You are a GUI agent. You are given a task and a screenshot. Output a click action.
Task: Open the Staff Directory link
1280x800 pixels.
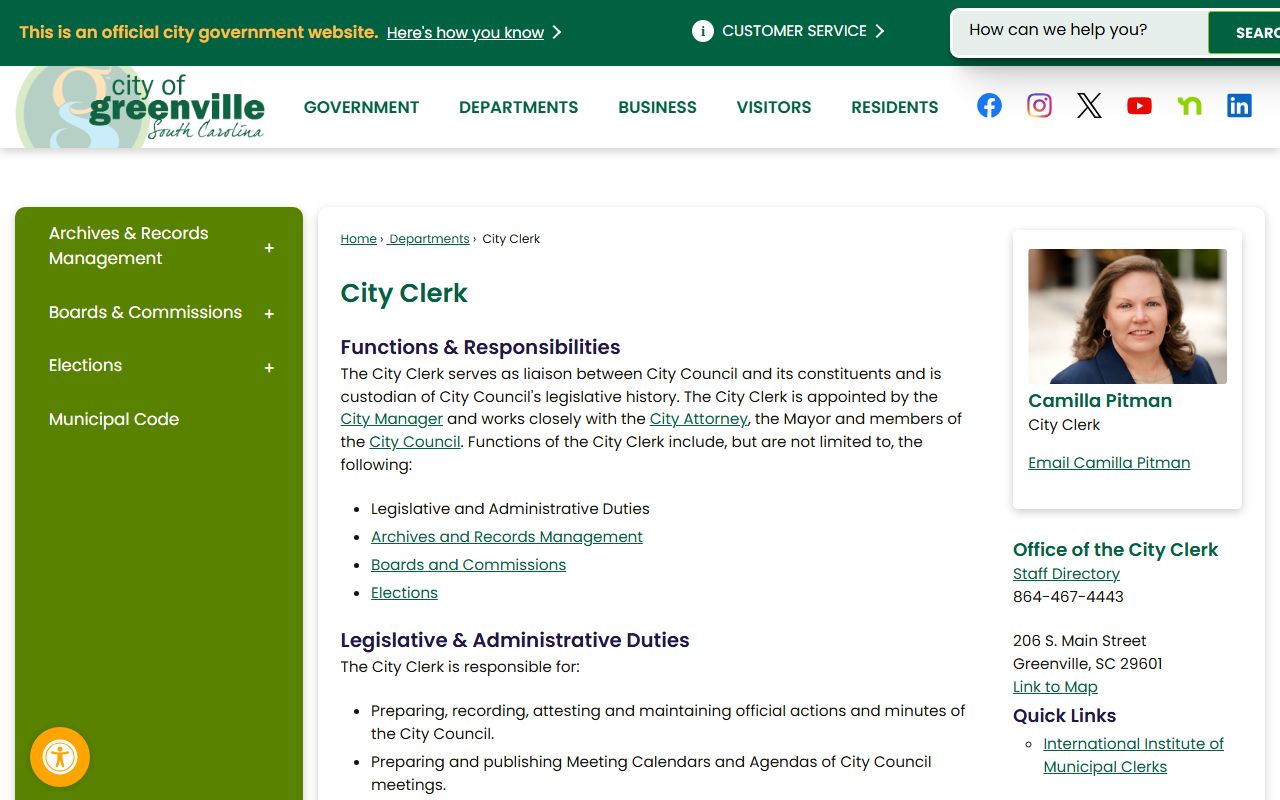pyautogui.click(x=1066, y=574)
